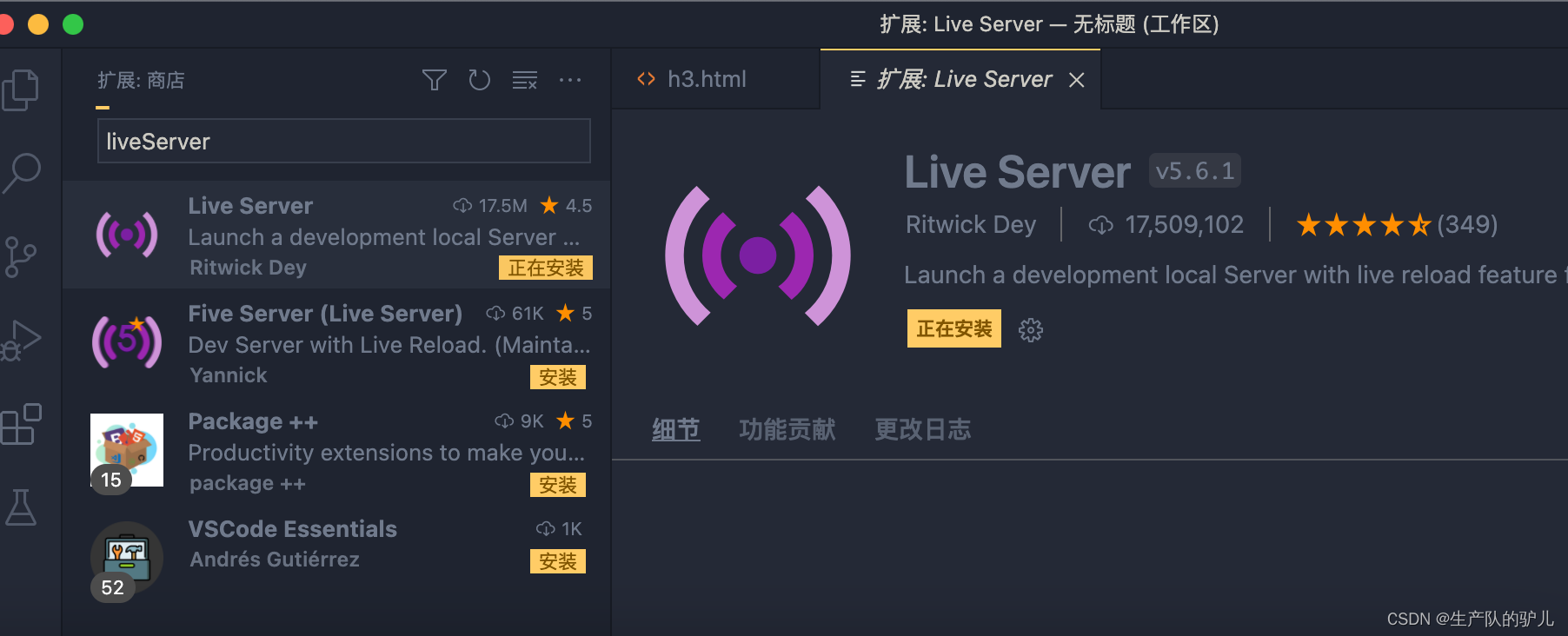Clear extension search results

(525, 81)
